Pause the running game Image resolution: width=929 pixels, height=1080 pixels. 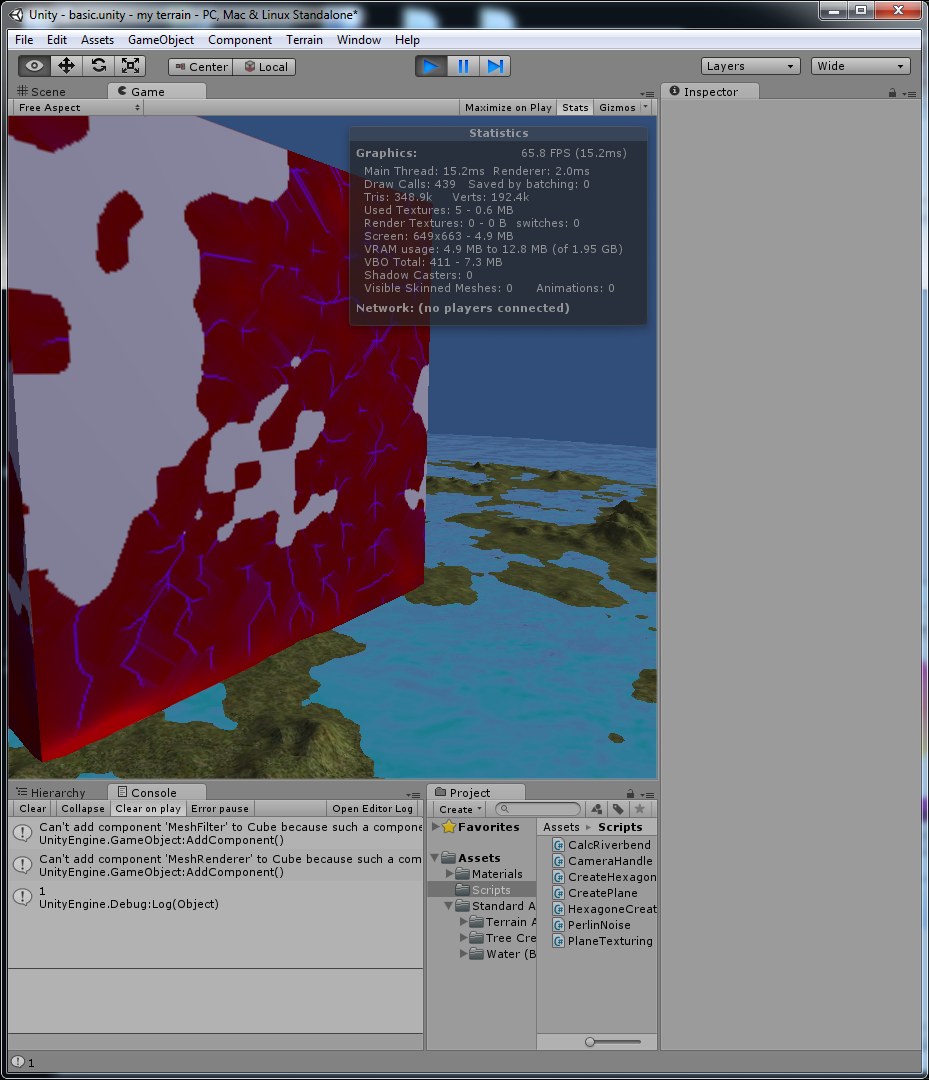tap(463, 66)
